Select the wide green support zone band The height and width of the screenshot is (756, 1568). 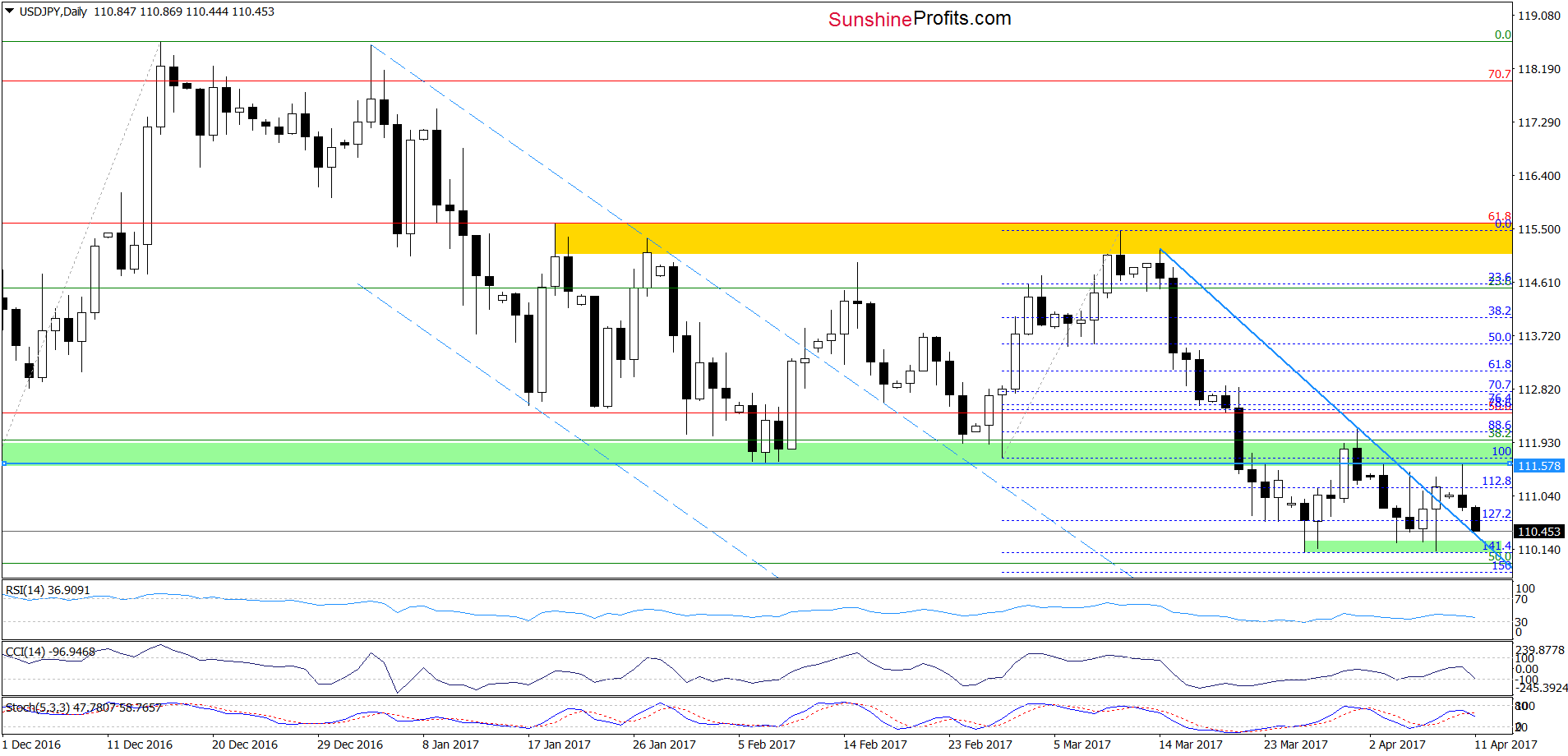(756, 453)
